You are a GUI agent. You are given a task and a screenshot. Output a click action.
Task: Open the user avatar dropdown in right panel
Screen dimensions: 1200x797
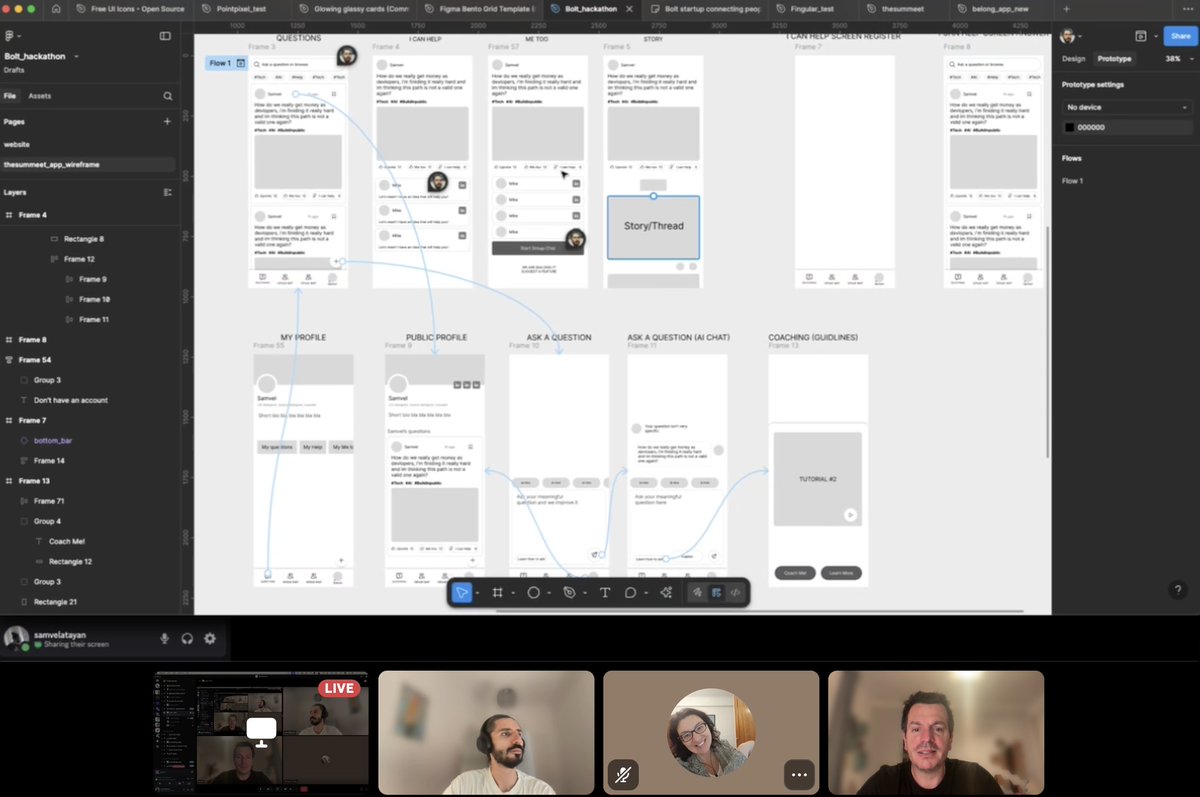coord(1072,36)
